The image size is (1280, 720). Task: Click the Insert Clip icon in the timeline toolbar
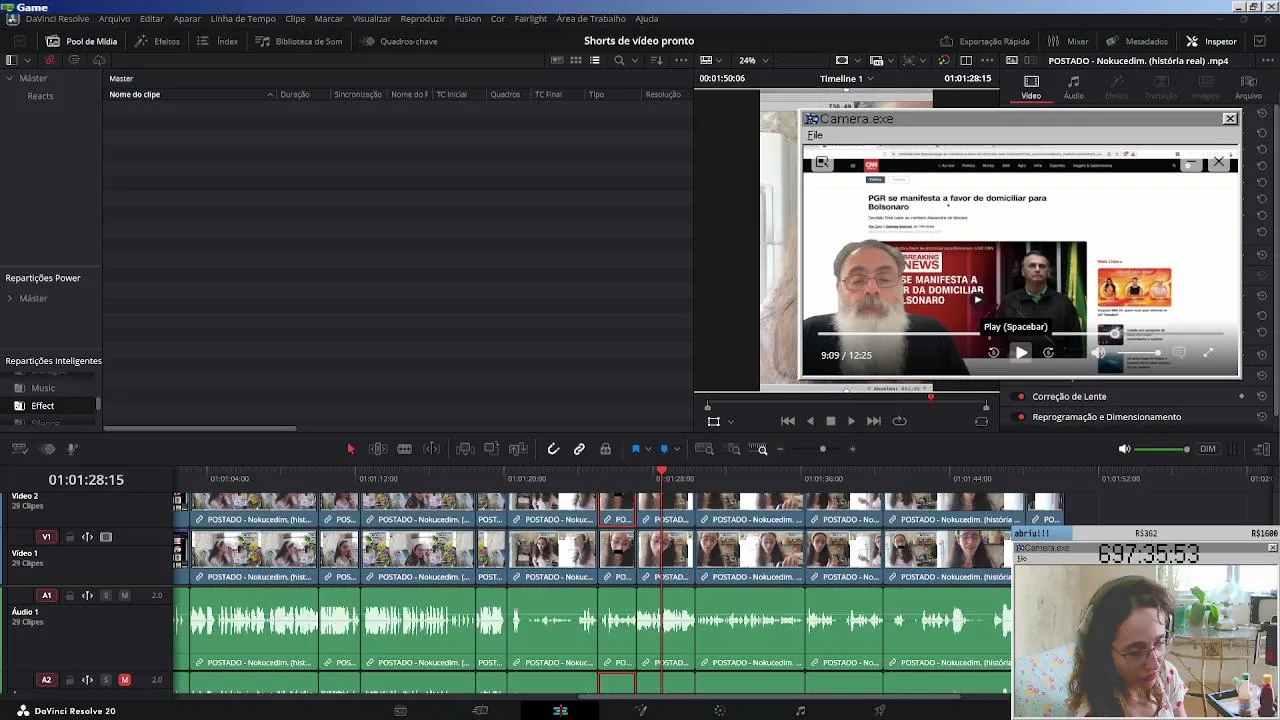tap(464, 449)
